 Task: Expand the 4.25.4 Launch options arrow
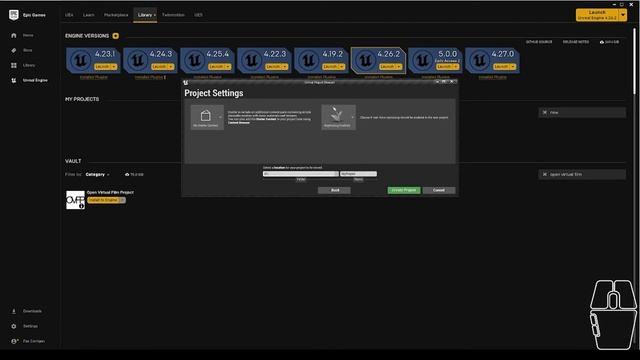pyautogui.click(x=228, y=67)
